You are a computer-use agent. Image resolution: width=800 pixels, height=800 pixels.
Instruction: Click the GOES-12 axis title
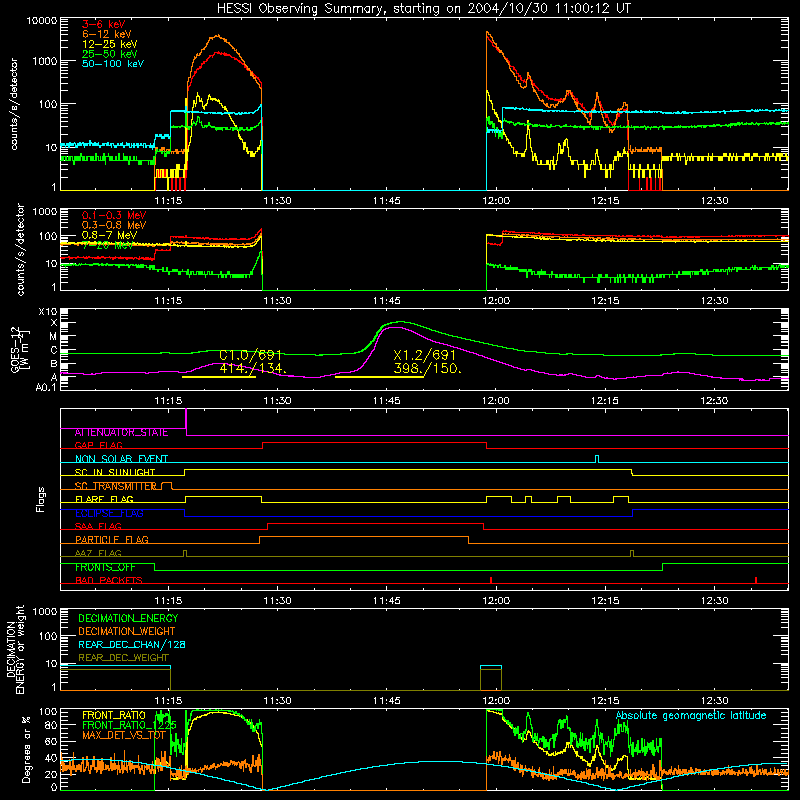pyautogui.click(x=20, y=349)
